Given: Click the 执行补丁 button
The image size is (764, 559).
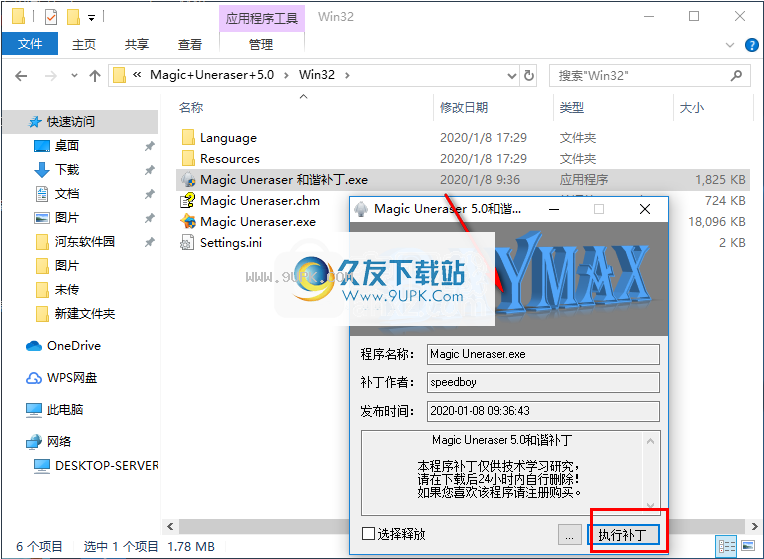Looking at the screenshot, I should (x=623, y=535).
